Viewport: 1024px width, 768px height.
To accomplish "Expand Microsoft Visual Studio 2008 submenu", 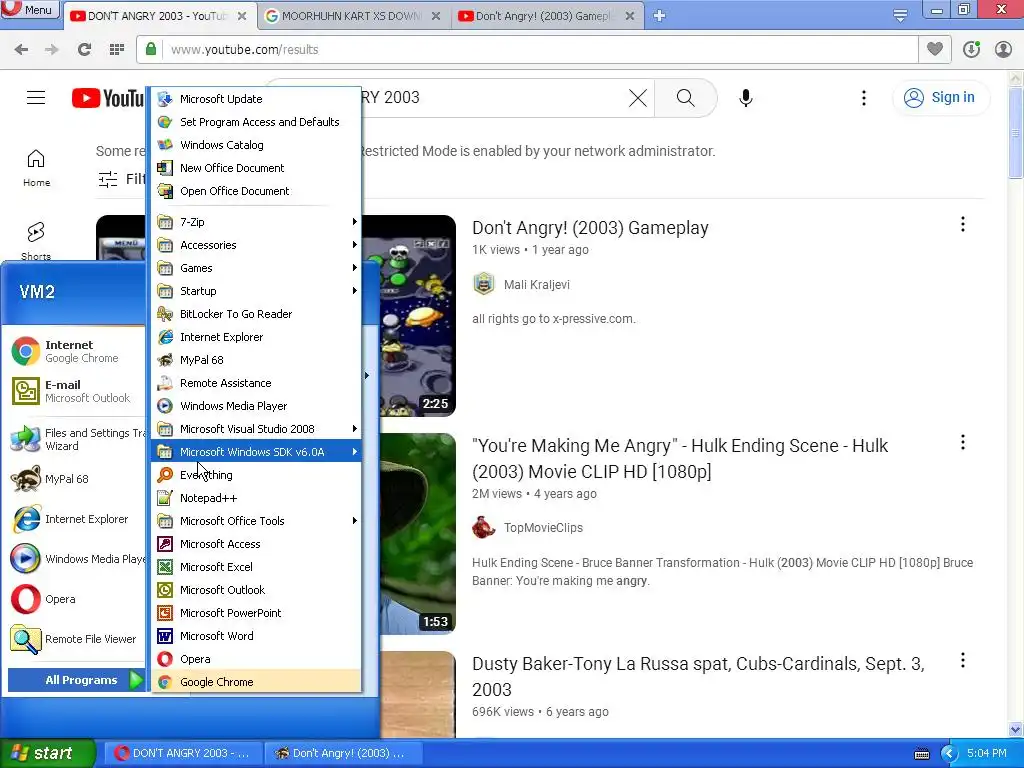I will click(x=256, y=428).
